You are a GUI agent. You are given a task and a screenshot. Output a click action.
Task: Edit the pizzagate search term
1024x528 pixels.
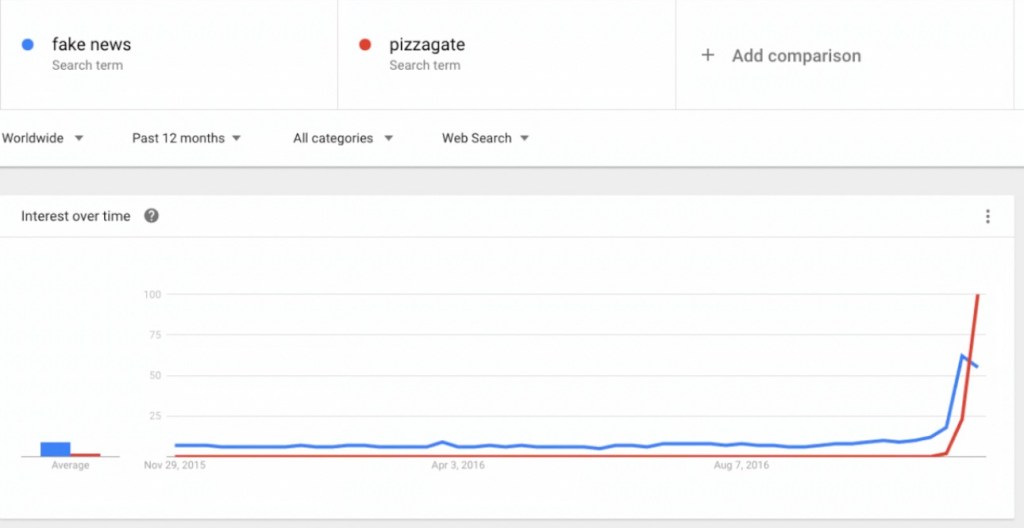point(427,45)
